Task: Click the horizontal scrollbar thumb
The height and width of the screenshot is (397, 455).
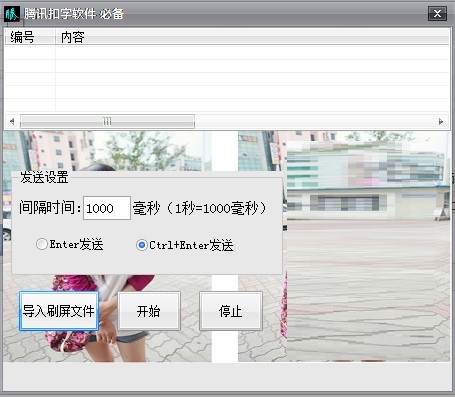Action: (x=107, y=121)
